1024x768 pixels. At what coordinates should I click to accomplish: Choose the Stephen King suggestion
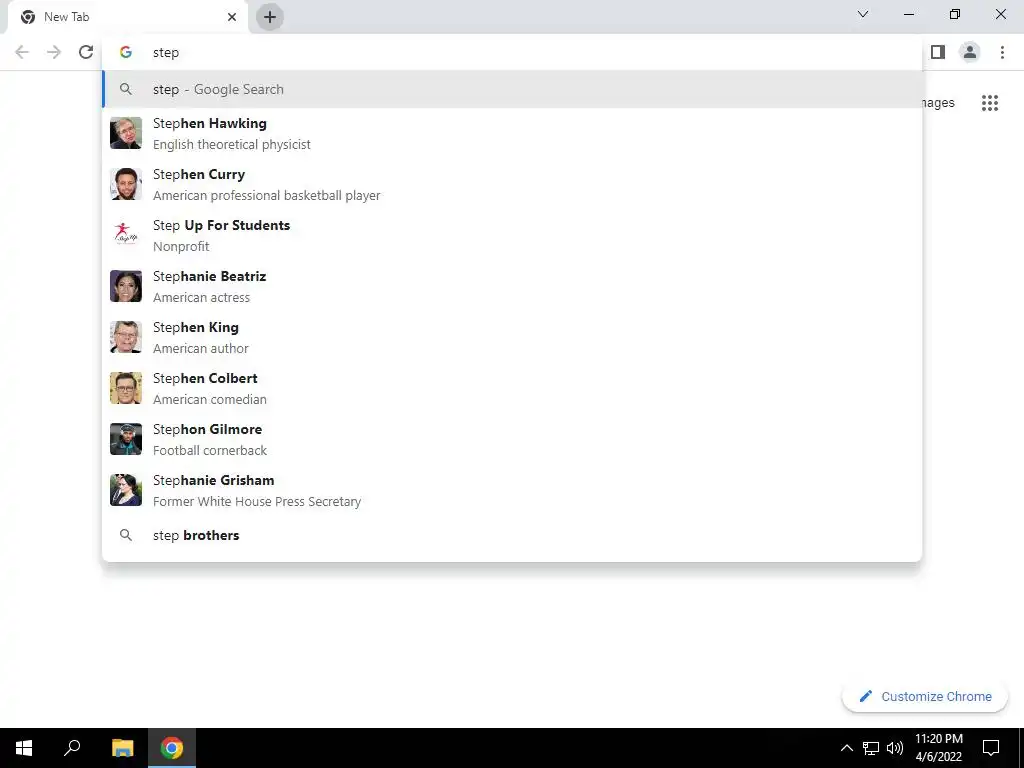[512, 337]
